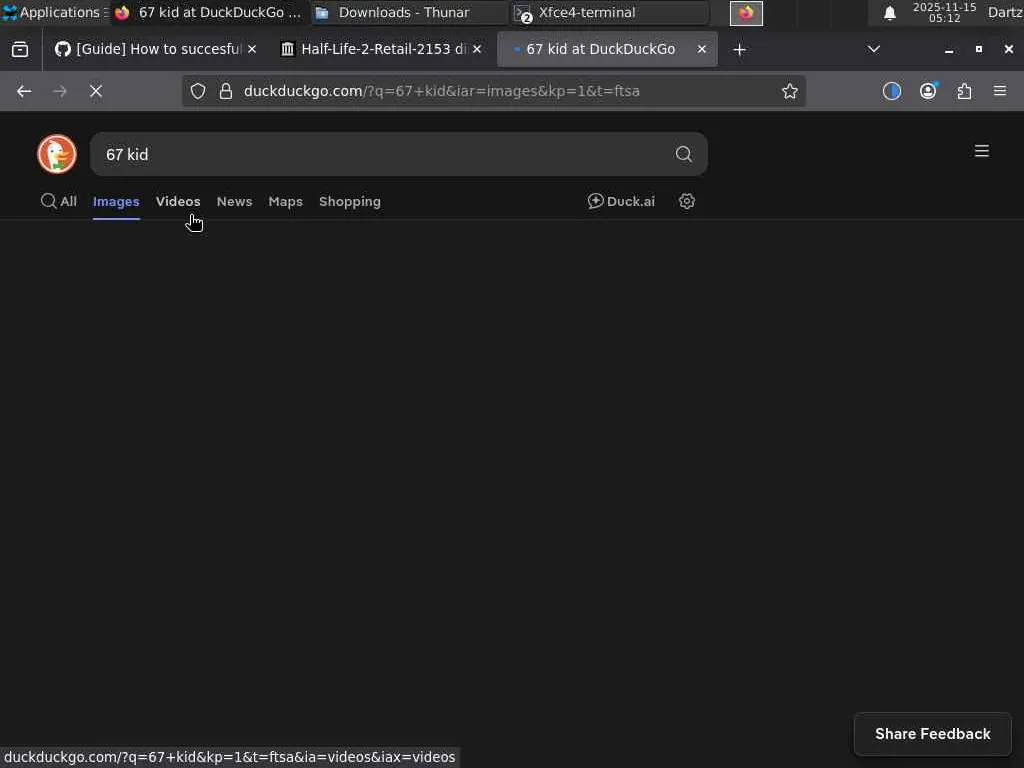The width and height of the screenshot is (1024, 768).
Task: Close the GitHub Guide tab
Action: [x=252, y=49]
